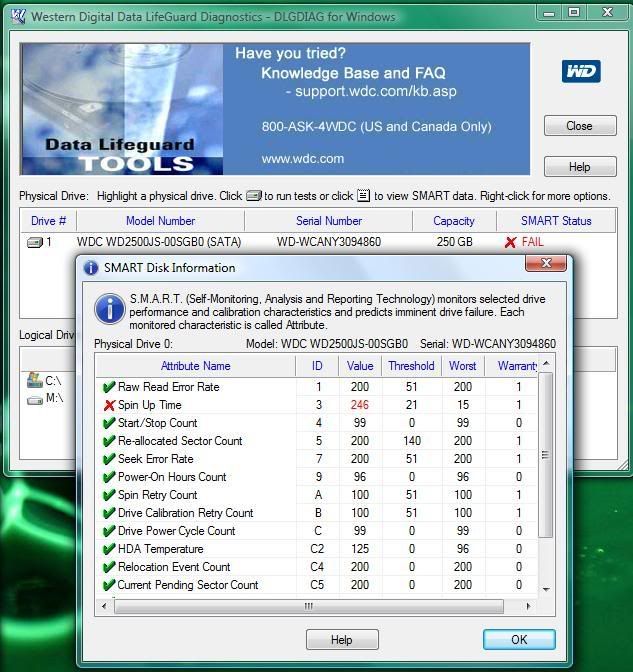Click the green check beside Current Pending Sector Count
Screen dimensions: 633x672
[x=109, y=585]
